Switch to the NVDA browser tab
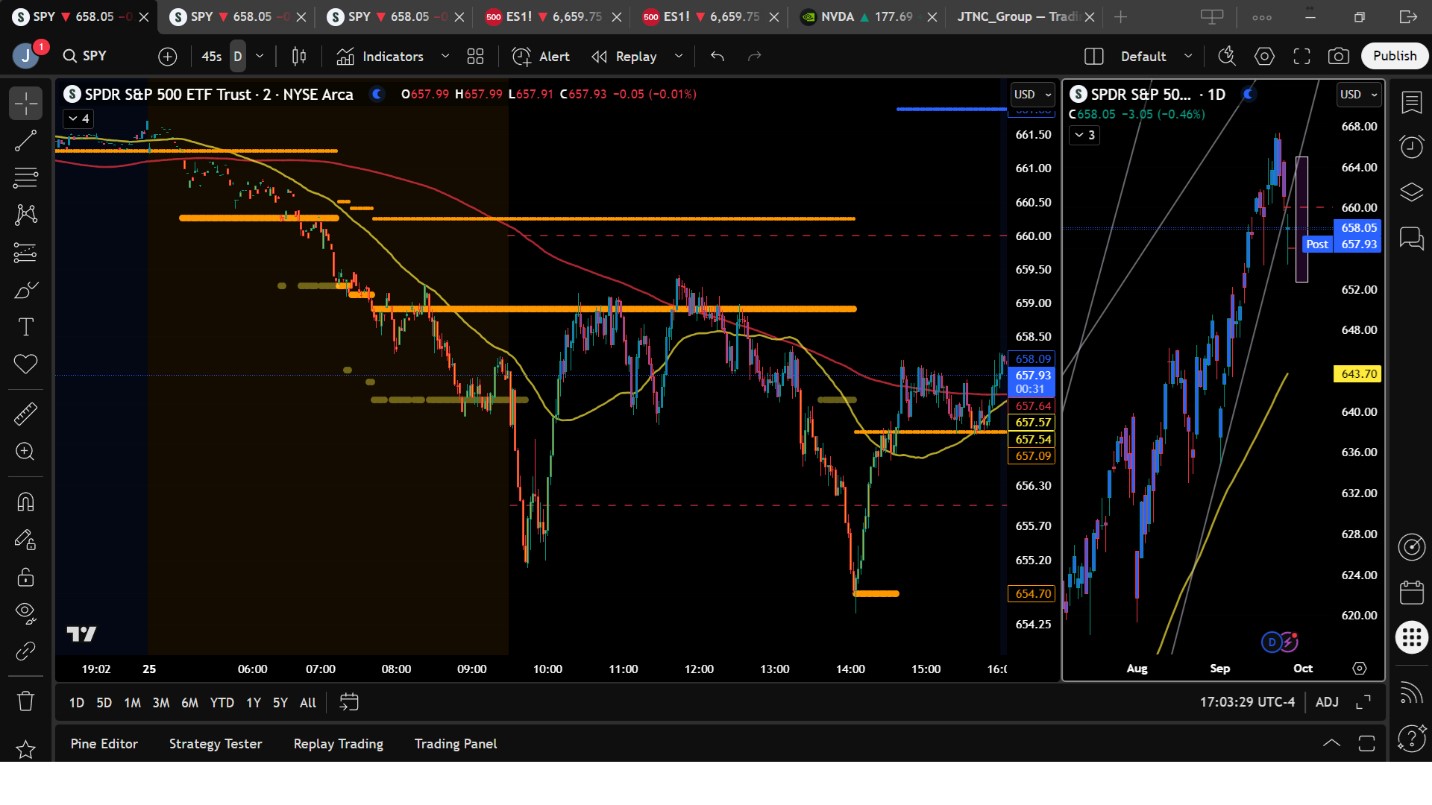Viewport: 1432px width, 805px height. [864, 17]
